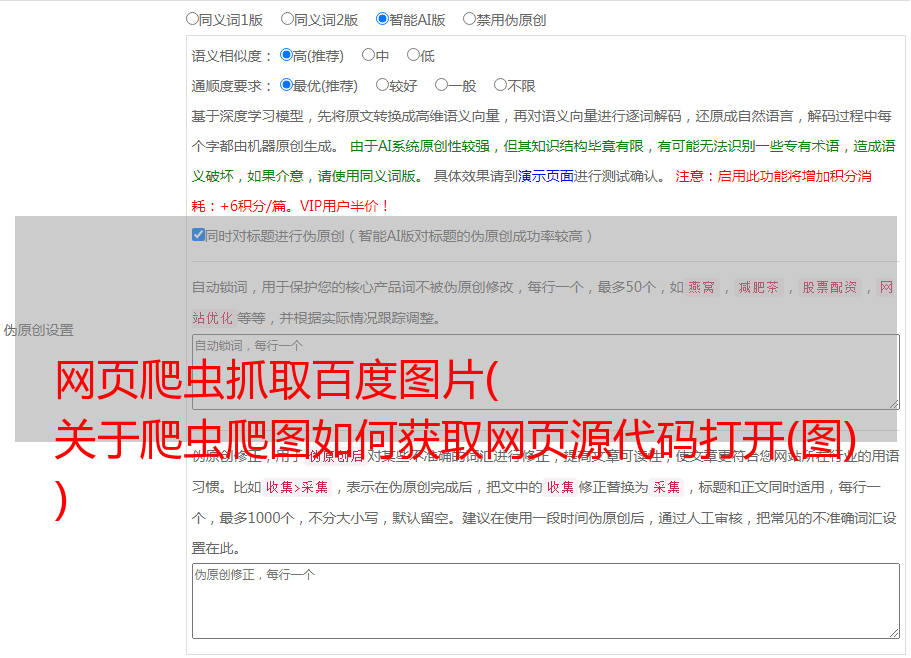Set 语义相似度 to 中

[368, 55]
